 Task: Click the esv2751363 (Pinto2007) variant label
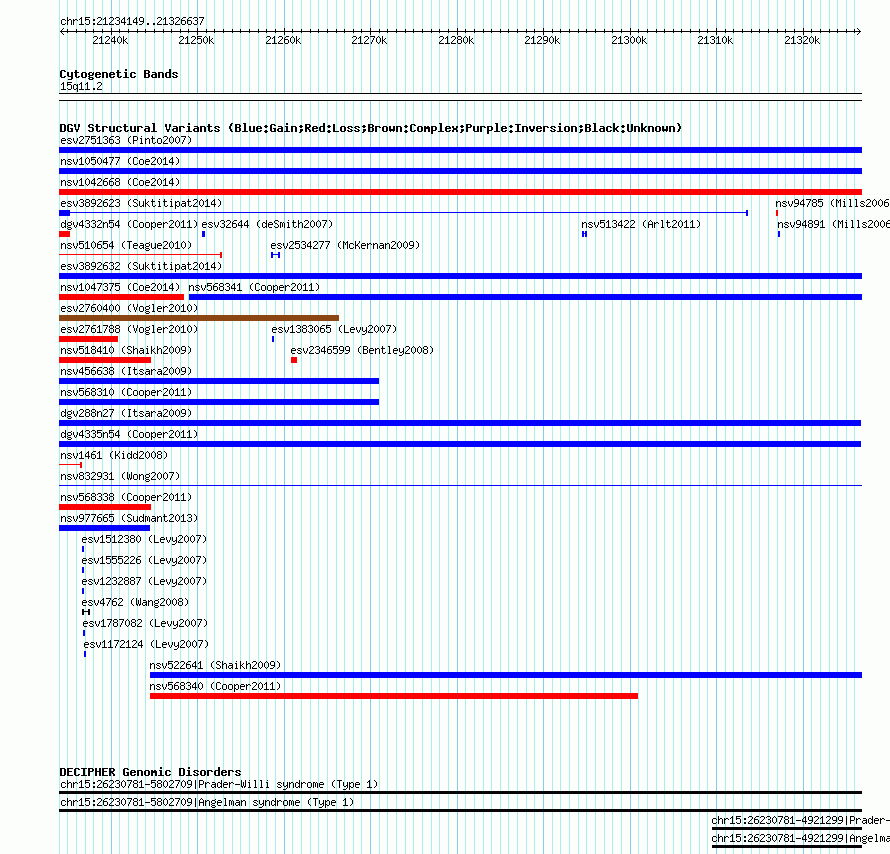[x=126, y=140]
